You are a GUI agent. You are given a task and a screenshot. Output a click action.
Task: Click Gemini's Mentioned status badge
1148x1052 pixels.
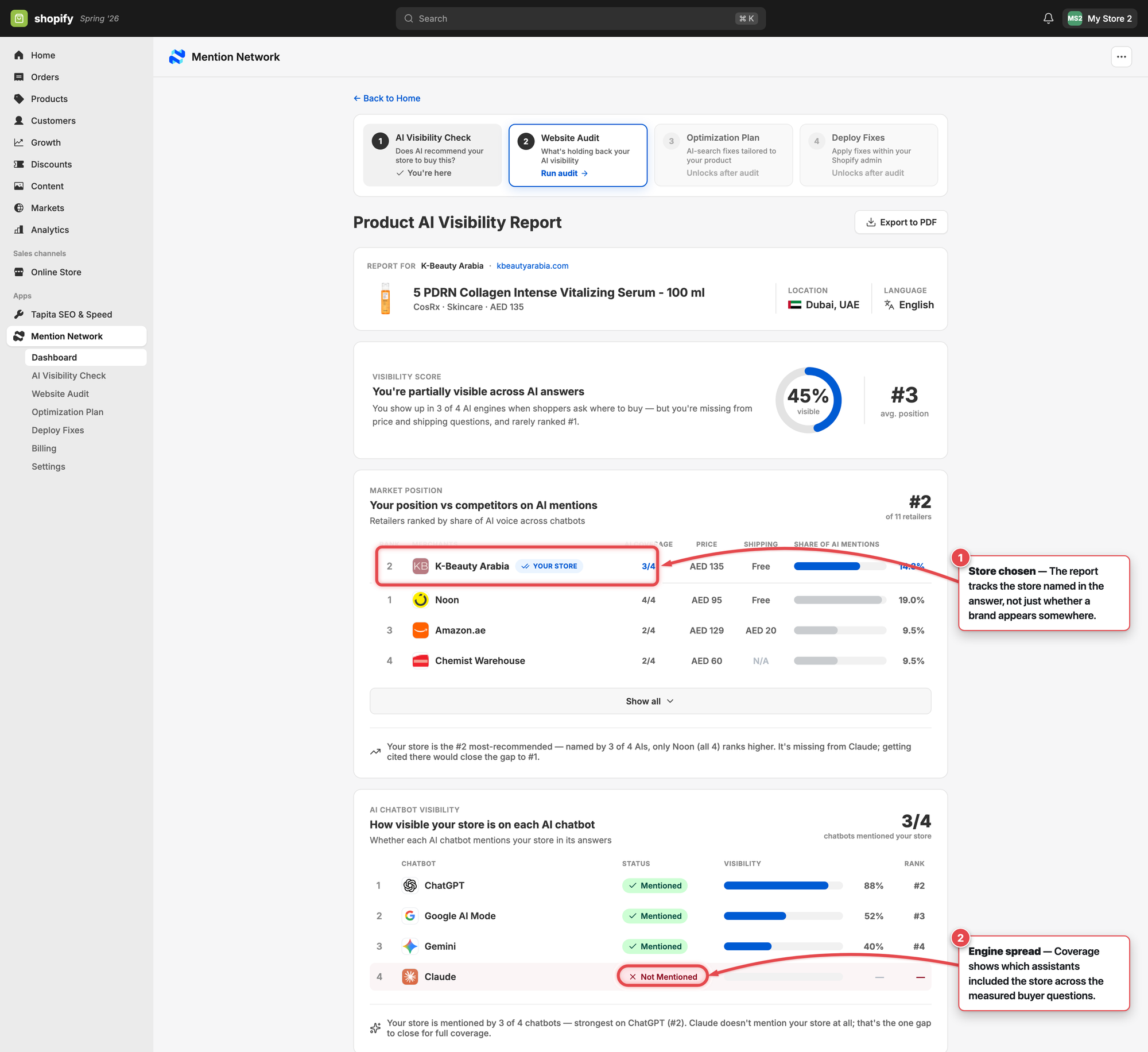coord(654,946)
